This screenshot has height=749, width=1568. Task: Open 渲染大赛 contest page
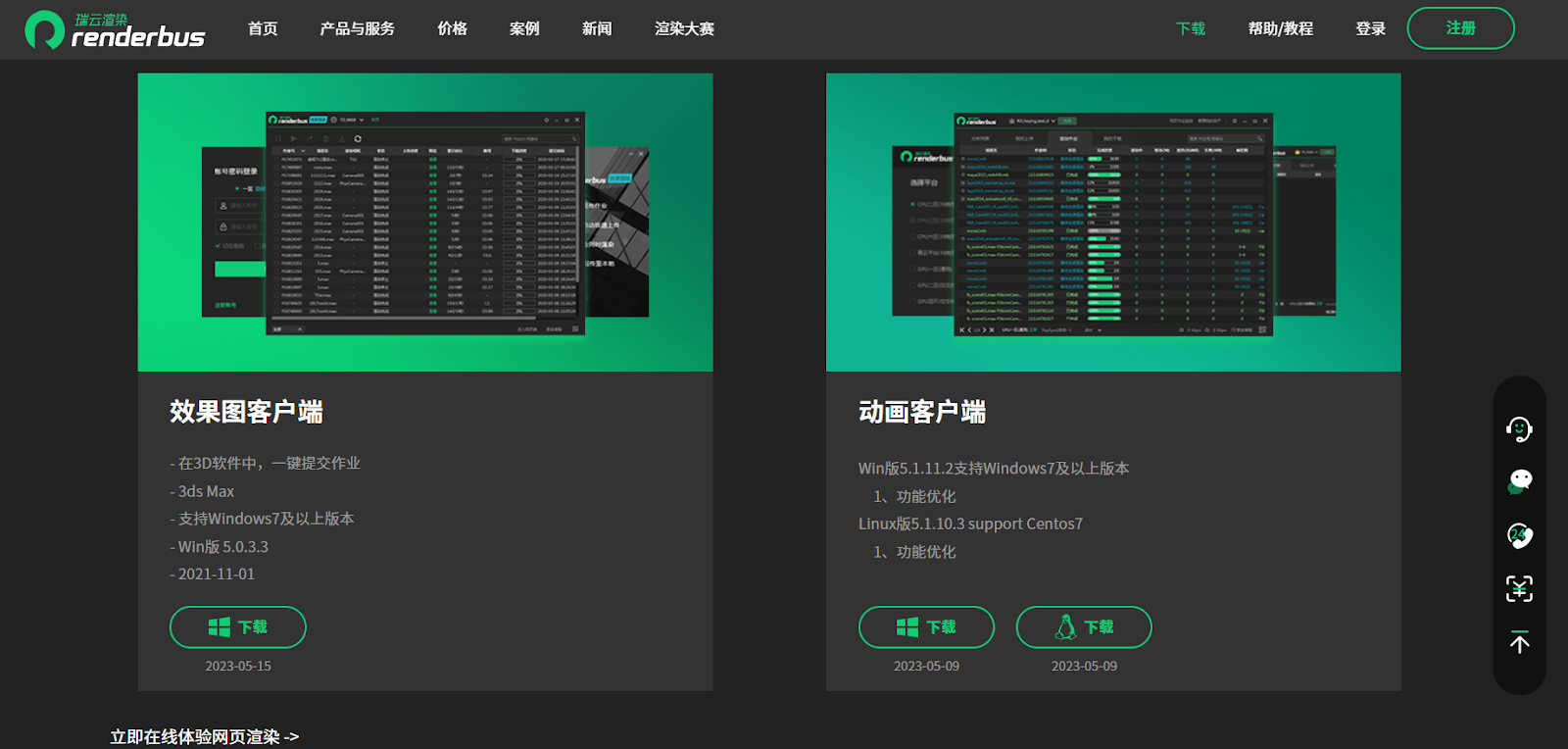[x=684, y=28]
